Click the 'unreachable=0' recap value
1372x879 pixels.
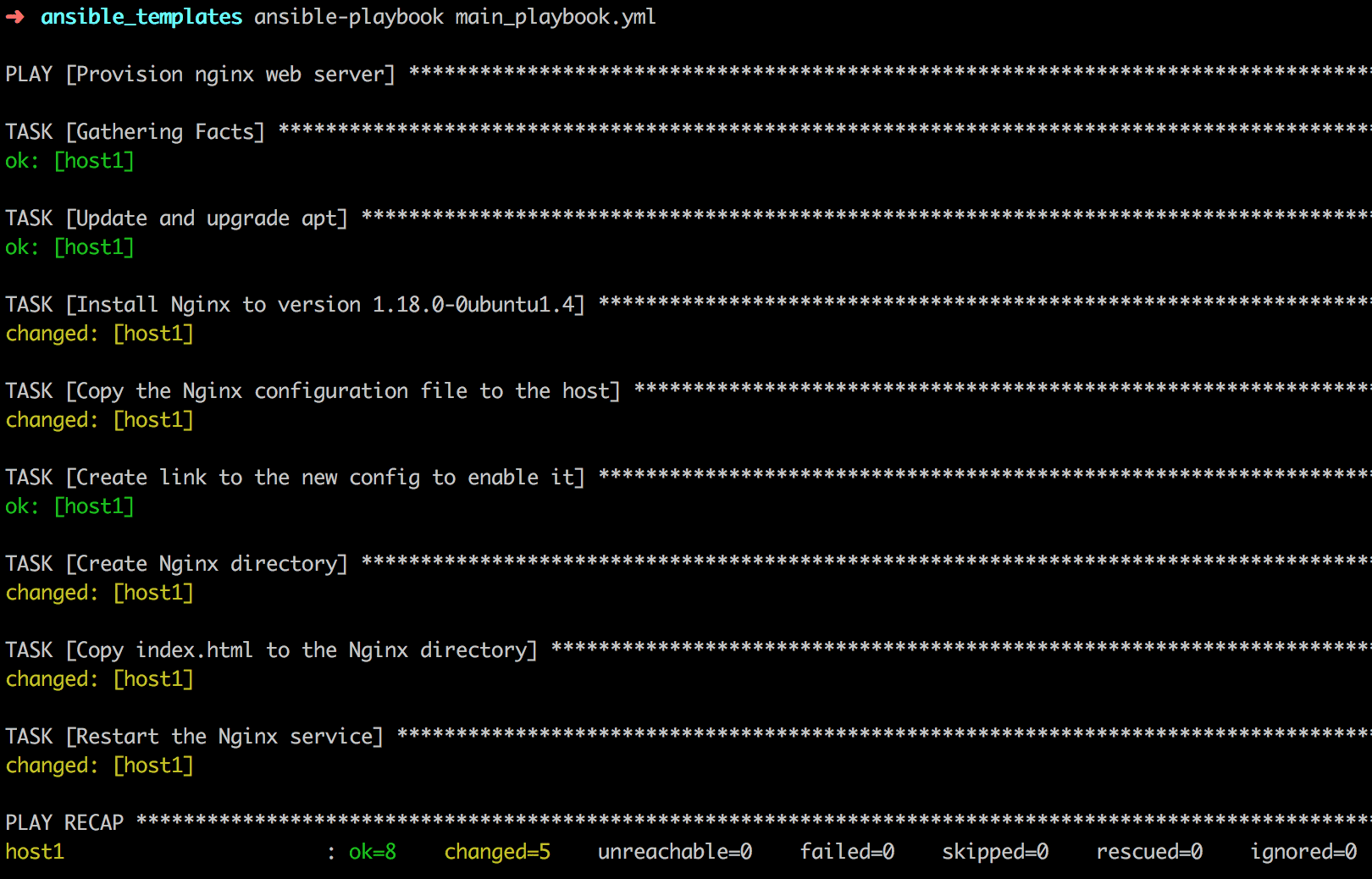point(675,852)
